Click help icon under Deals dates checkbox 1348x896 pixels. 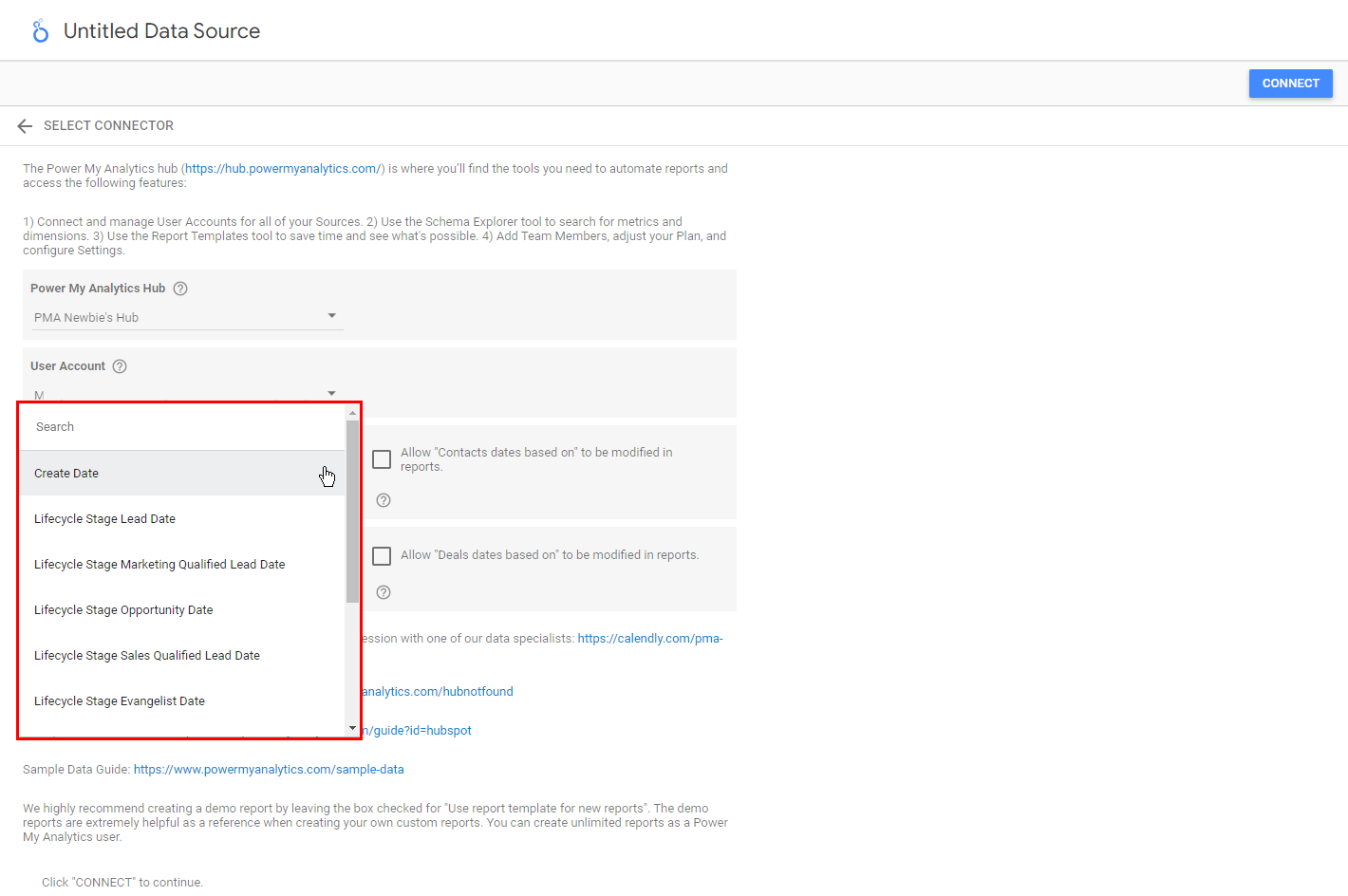pyautogui.click(x=384, y=592)
